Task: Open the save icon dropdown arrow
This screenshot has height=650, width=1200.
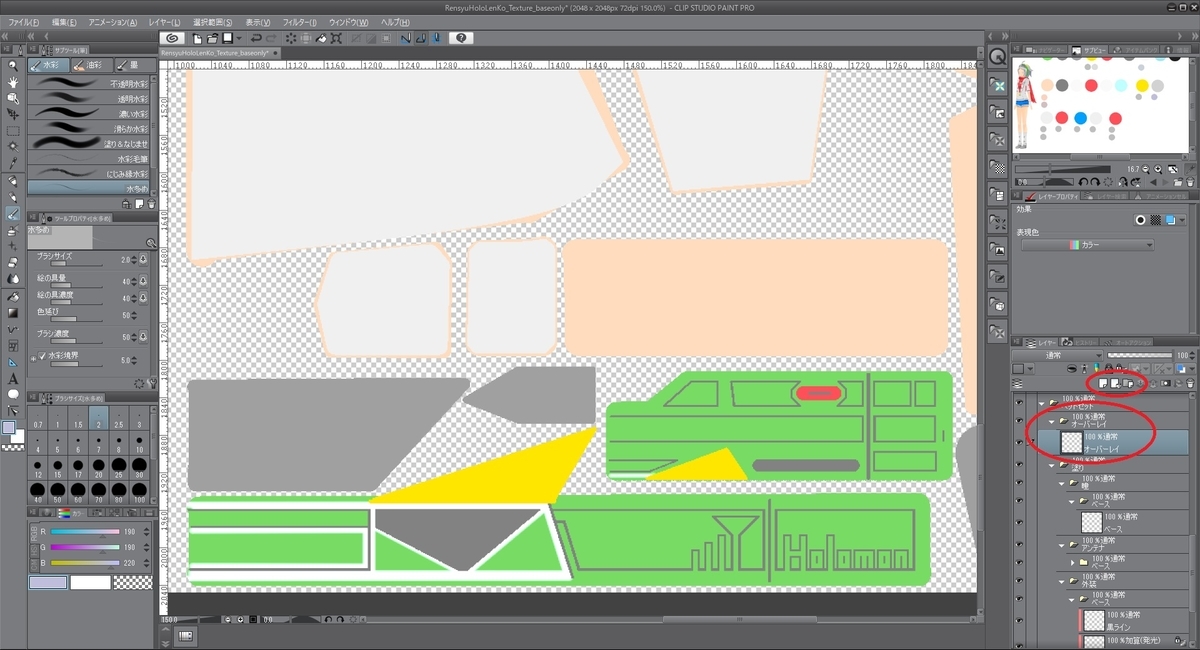Action: [239, 38]
